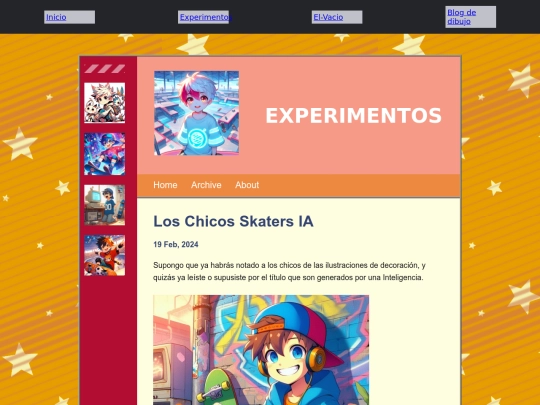Click the post's intro paragraph text
This screenshot has height=405, width=540.
[x=289, y=271]
